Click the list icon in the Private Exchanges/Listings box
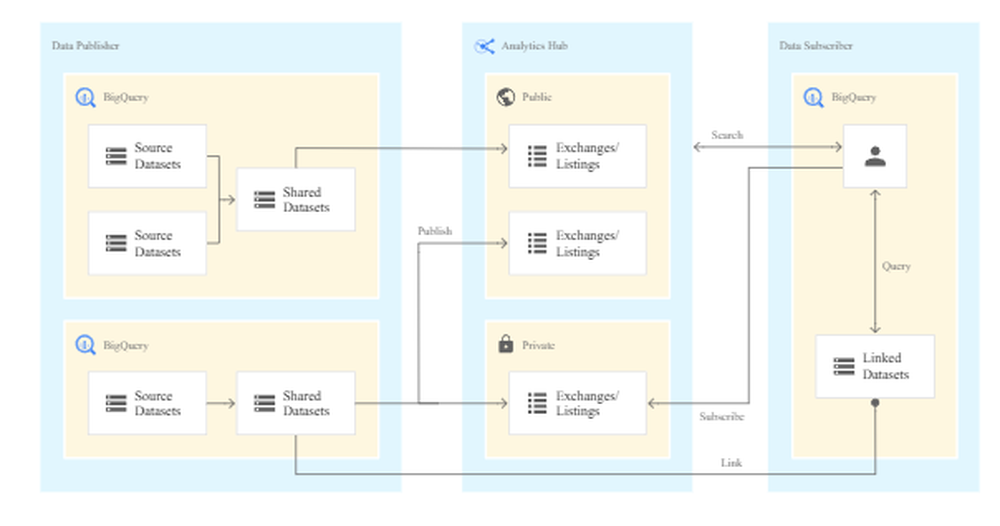 538,403
